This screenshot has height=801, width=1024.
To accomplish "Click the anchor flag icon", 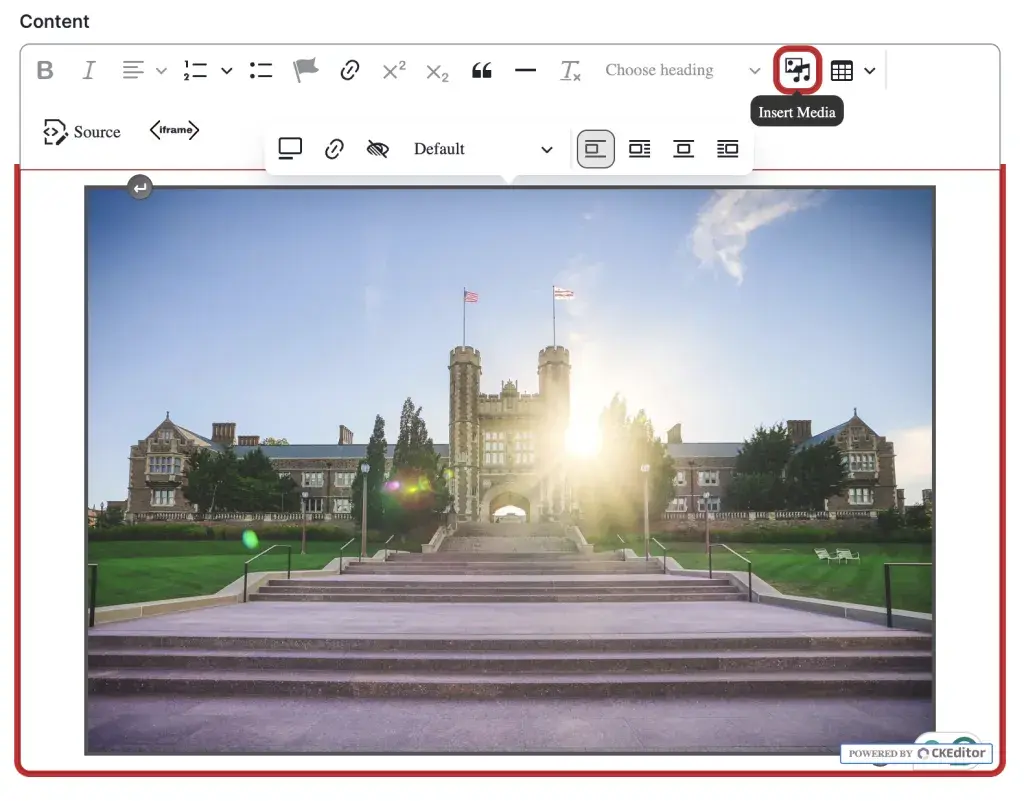I will click(305, 70).
